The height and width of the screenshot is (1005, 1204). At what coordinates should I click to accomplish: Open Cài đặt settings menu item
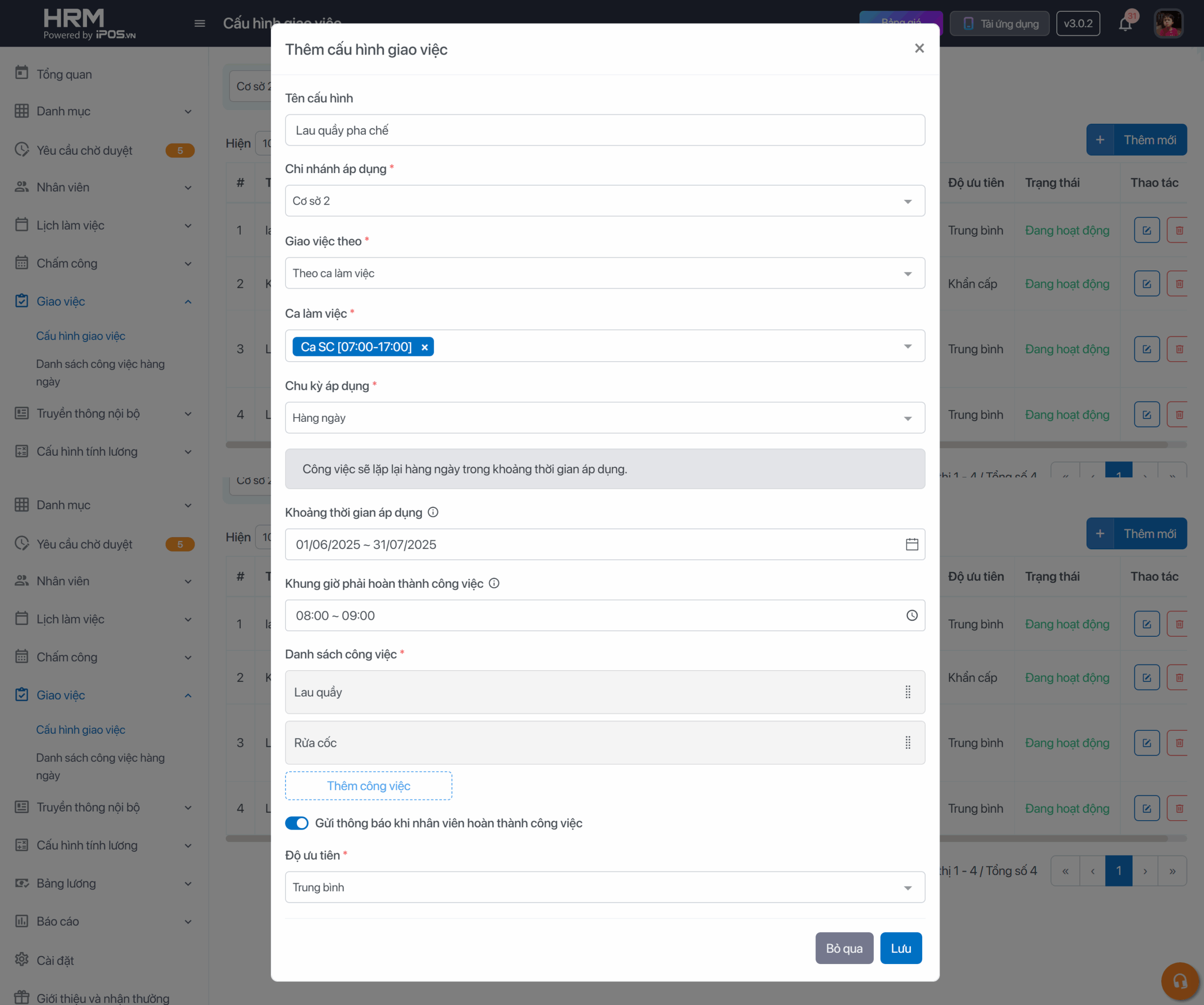pyautogui.click(x=55, y=960)
